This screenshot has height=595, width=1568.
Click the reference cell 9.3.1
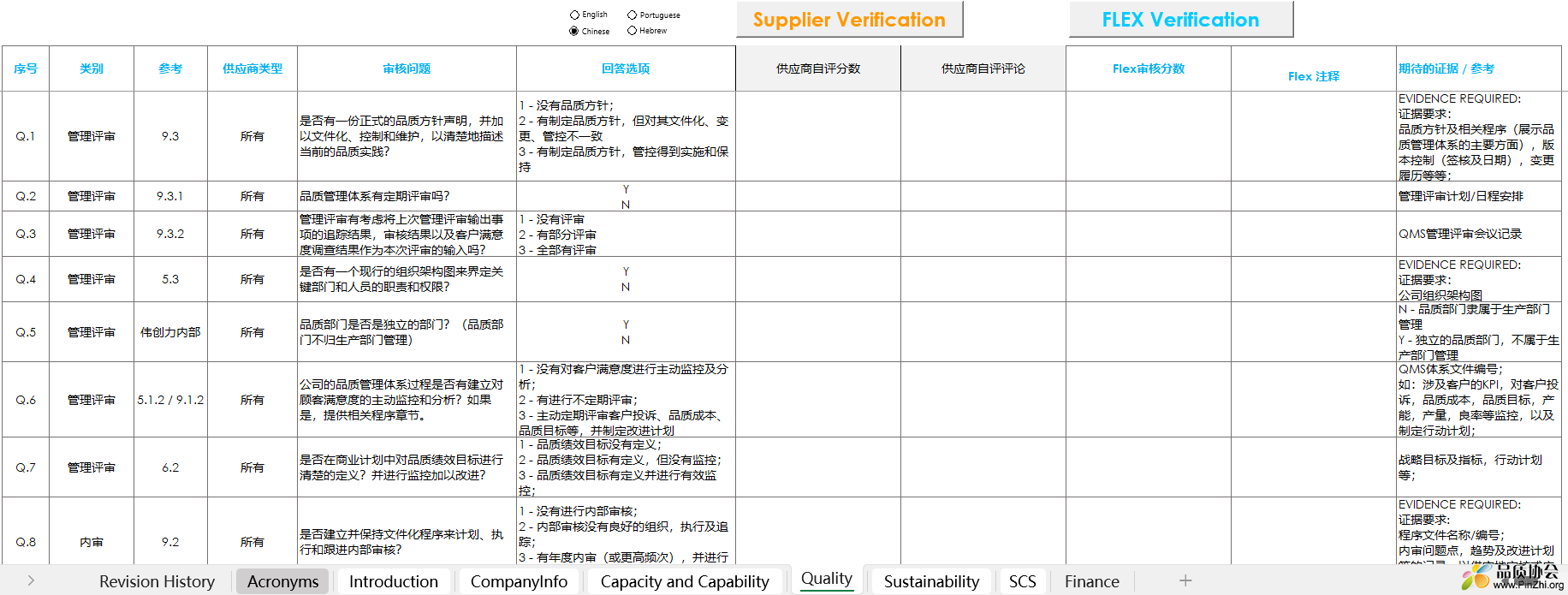pyautogui.click(x=170, y=196)
